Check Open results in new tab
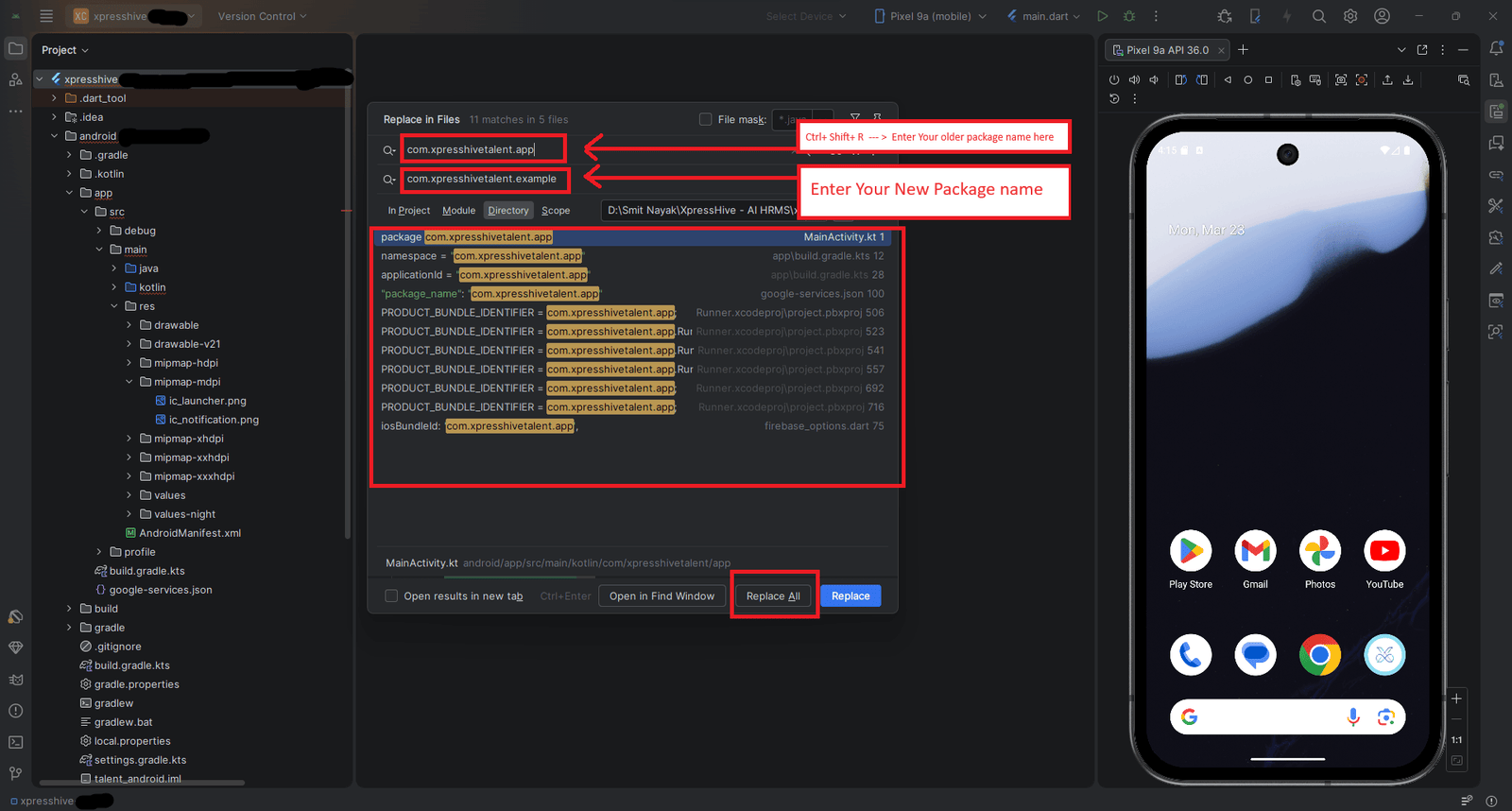 (391, 595)
